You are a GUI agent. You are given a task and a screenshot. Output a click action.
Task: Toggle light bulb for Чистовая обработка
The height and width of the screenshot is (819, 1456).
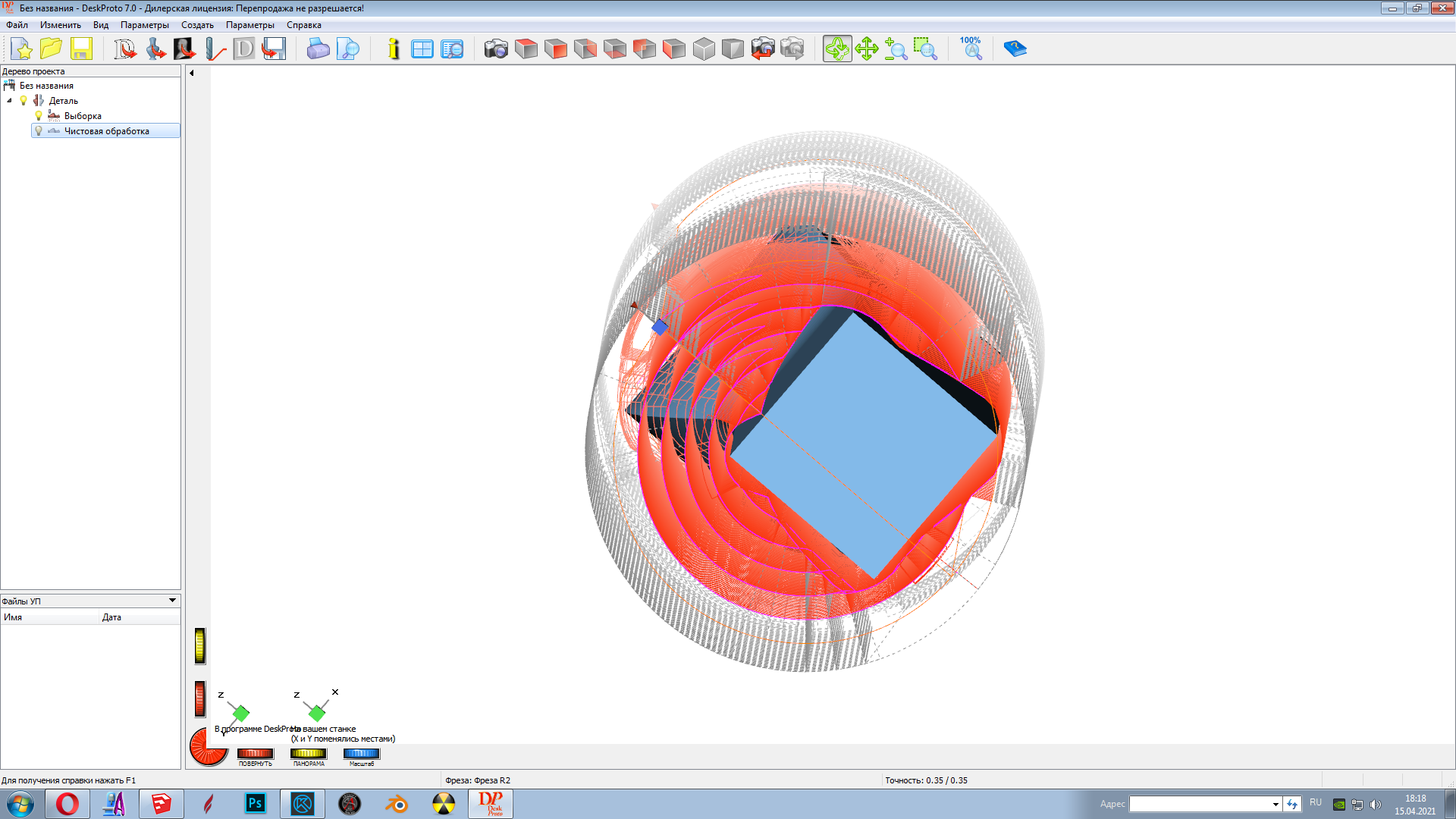tap(39, 131)
